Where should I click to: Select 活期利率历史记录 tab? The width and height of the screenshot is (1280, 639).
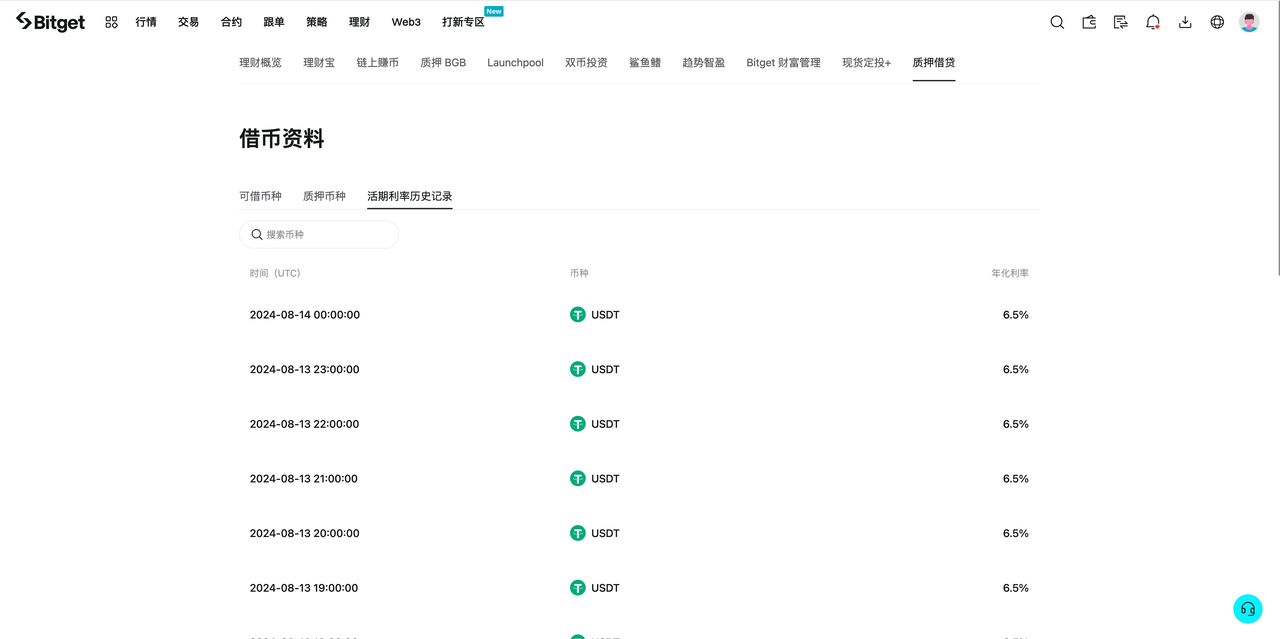click(410, 196)
